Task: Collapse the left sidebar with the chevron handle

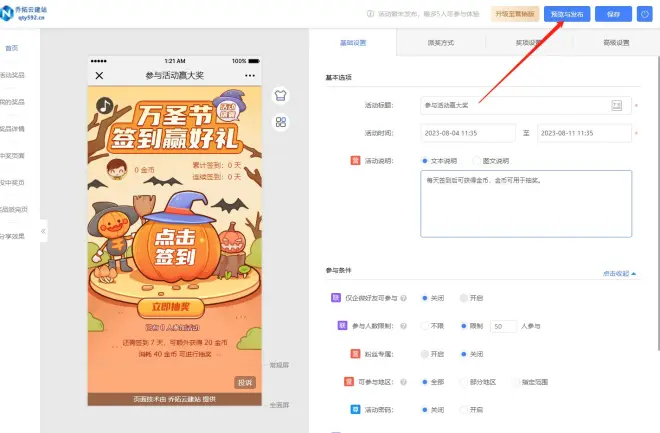Action: pyautogui.click(x=43, y=231)
